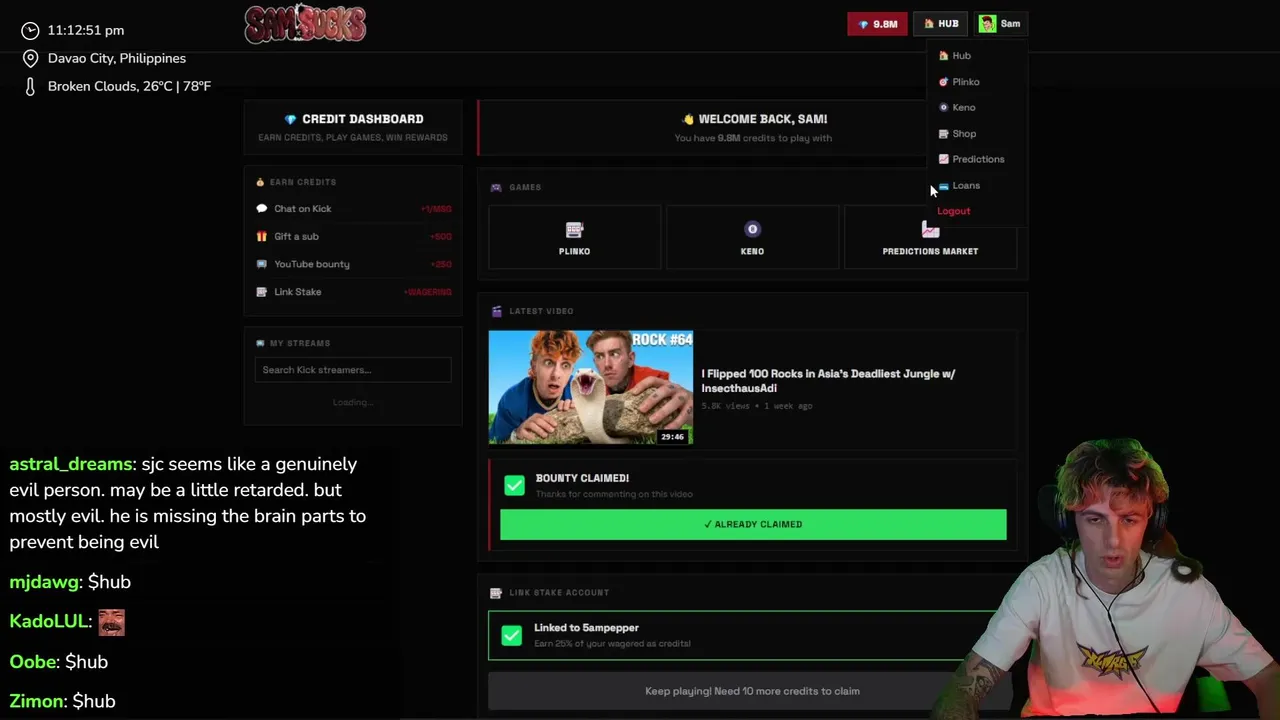Screen dimensions: 1280x720
Task: Click the gamepad icon by Games heading
Action: coord(496,187)
